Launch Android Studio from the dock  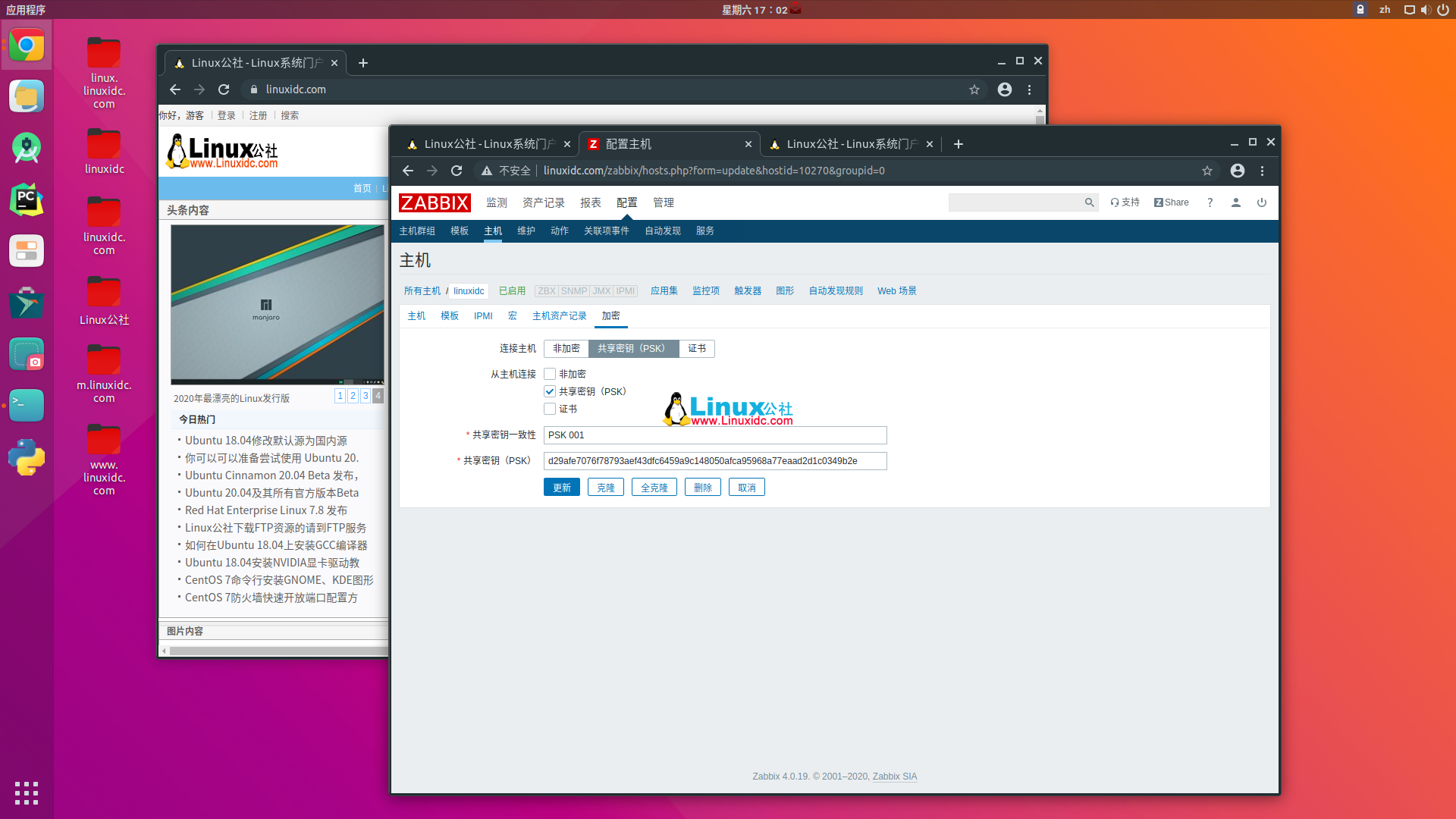point(27,148)
